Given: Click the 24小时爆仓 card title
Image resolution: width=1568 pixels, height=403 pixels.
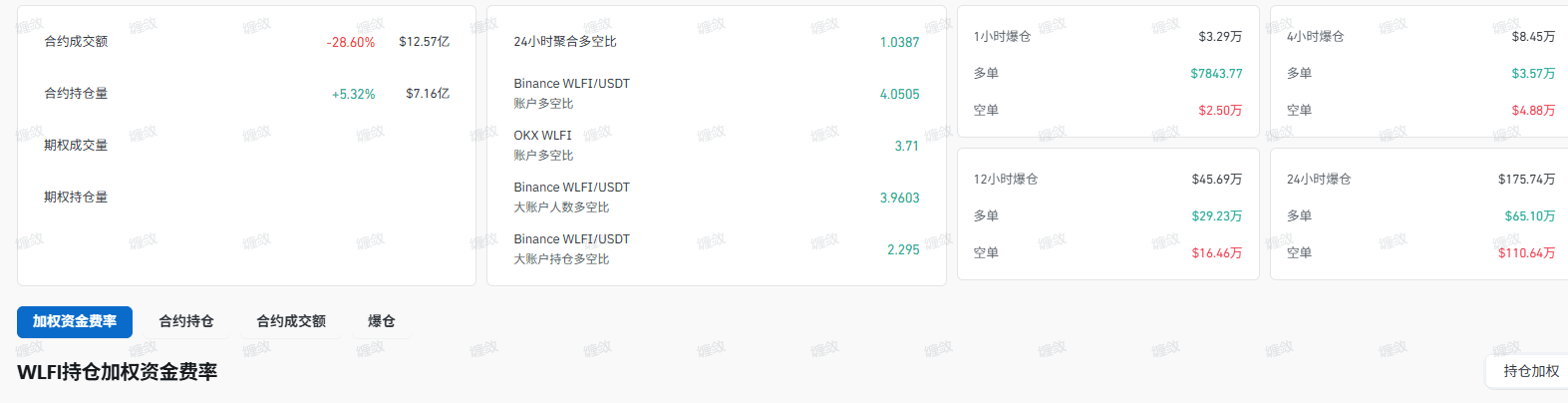Looking at the screenshot, I should pos(1319,180).
